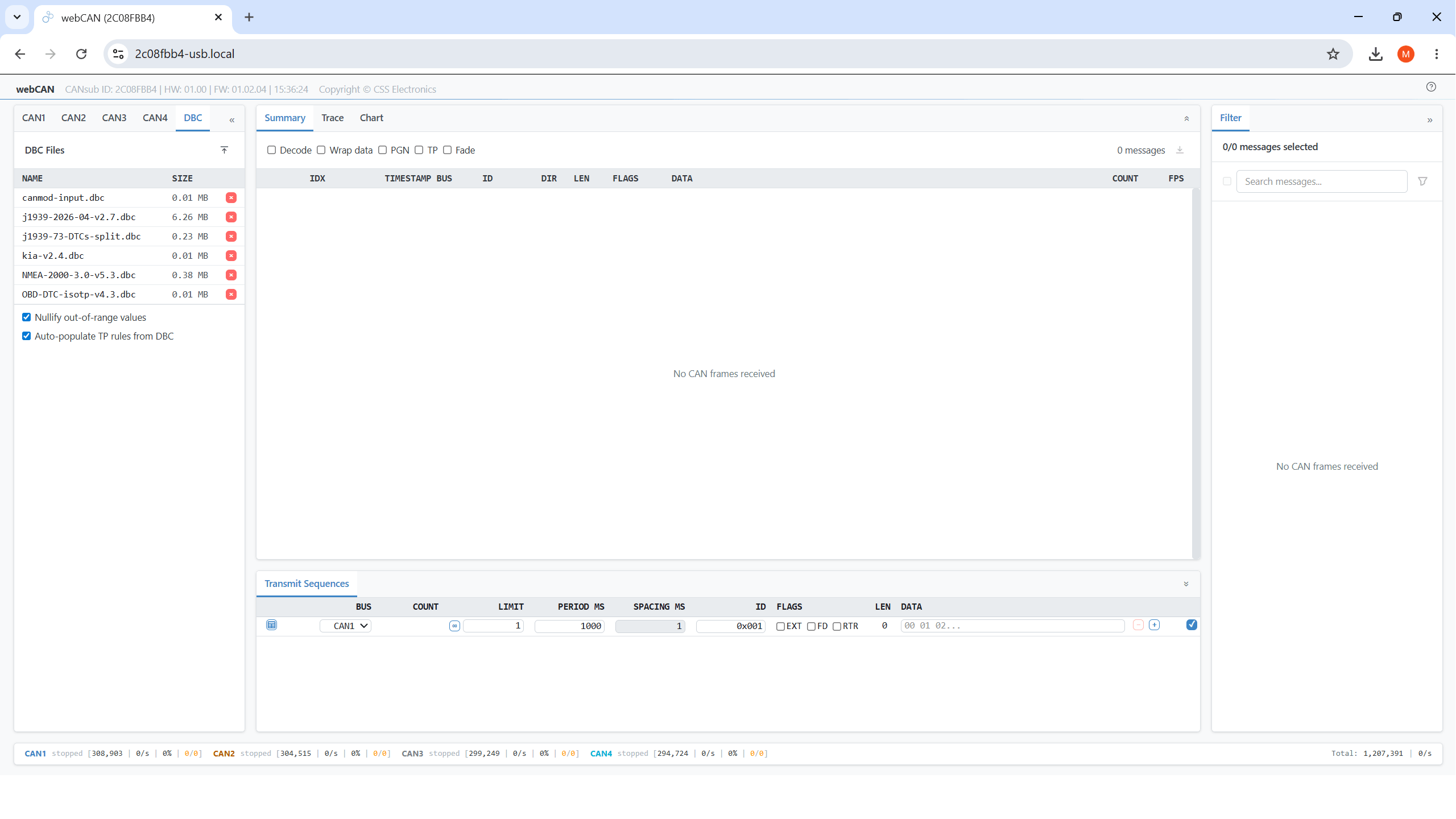Delete j1939-2026-04-v2.7.dbc file
Image resolution: width=1456 pixels, height=819 pixels.
click(231, 217)
